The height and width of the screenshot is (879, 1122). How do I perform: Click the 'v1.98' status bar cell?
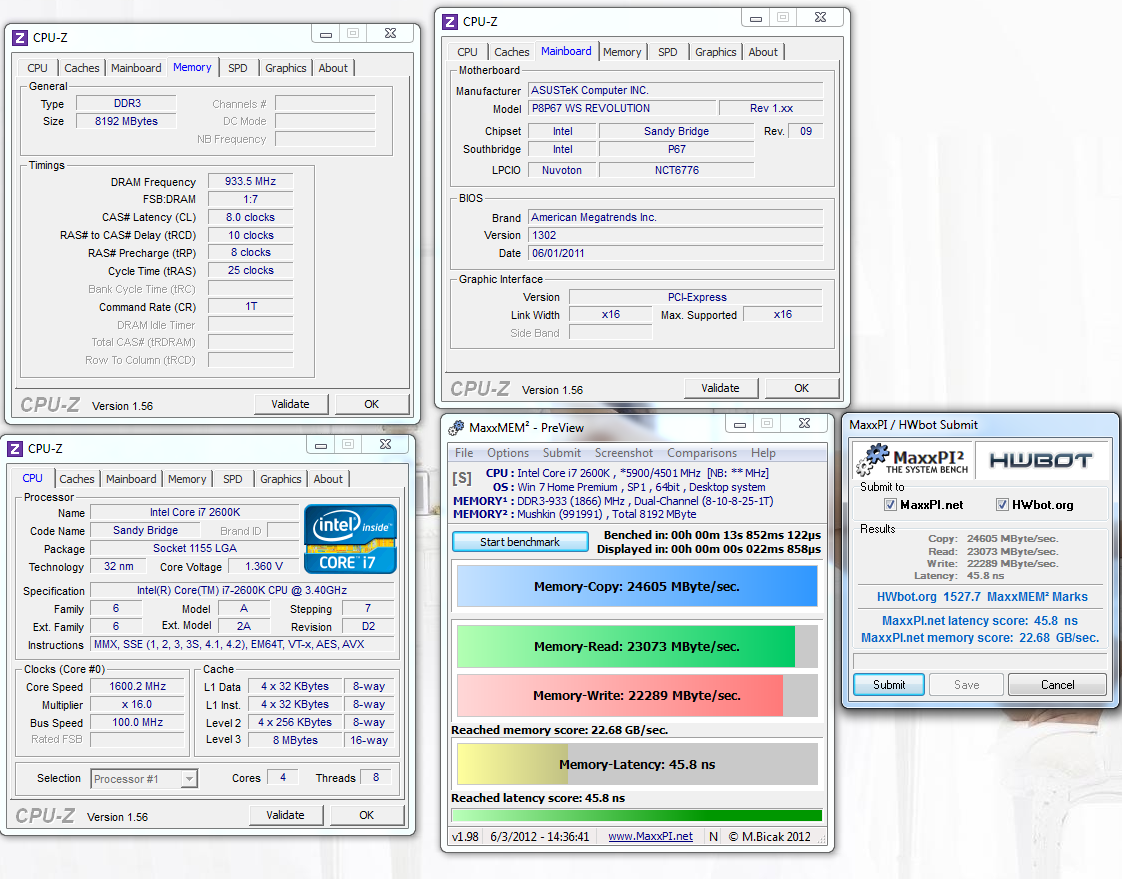pyautogui.click(x=466, y=836)
